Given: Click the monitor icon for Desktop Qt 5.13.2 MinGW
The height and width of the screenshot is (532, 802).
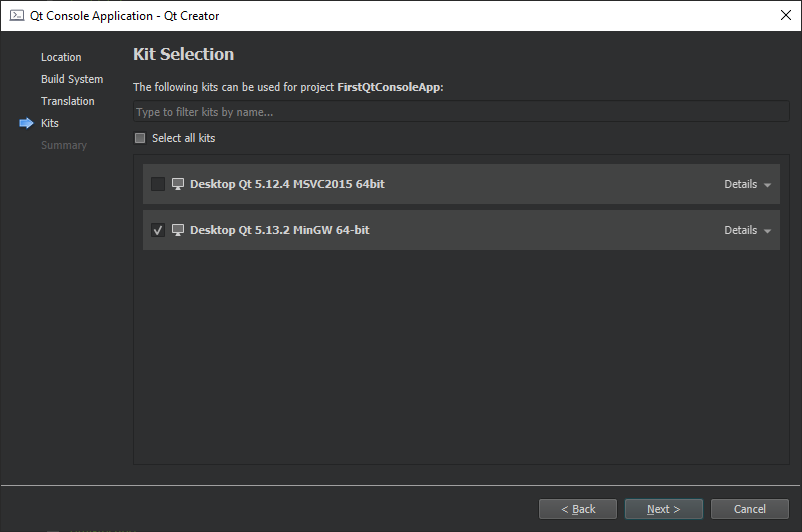Looking at the screenshot, I should (177, 230).
